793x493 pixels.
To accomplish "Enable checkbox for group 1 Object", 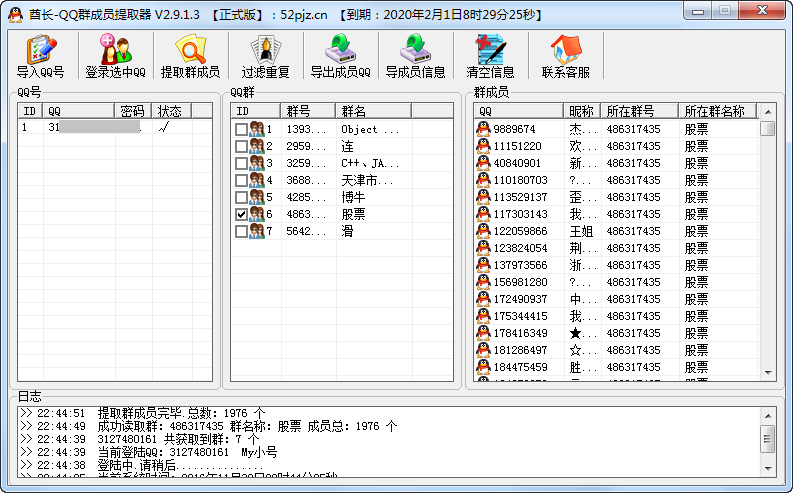I will pyautogui.click(x=241, y=129).
